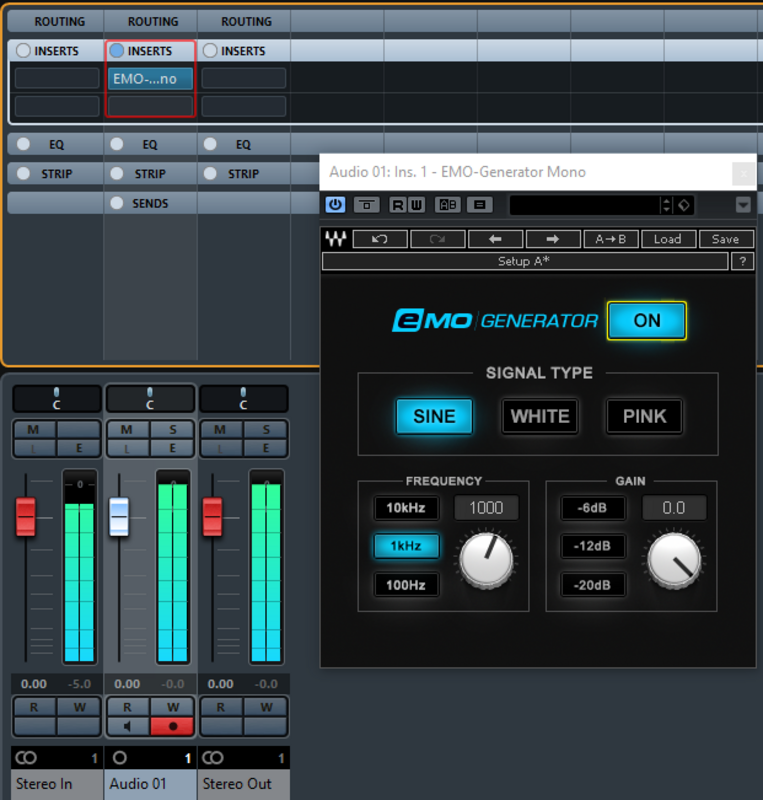763x800 pixels.
Task: Open ROUTING section for Audio 01
Action: tap(151, 21)
